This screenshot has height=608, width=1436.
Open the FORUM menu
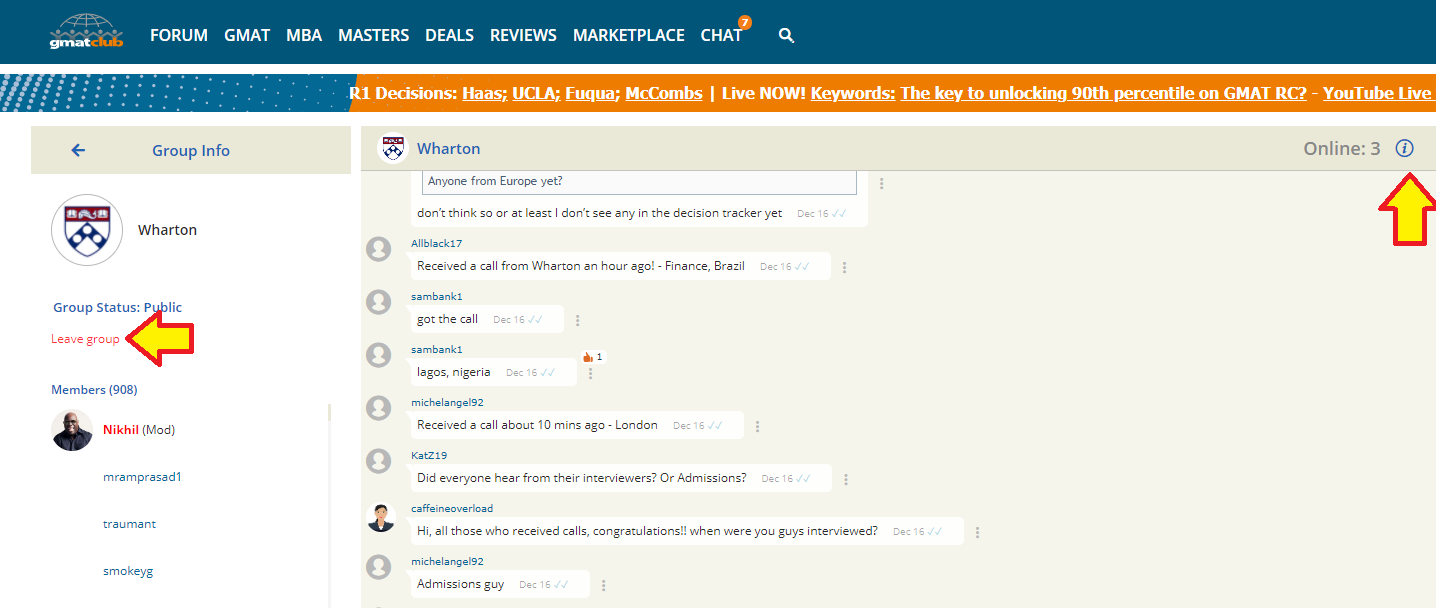point(179,35)
